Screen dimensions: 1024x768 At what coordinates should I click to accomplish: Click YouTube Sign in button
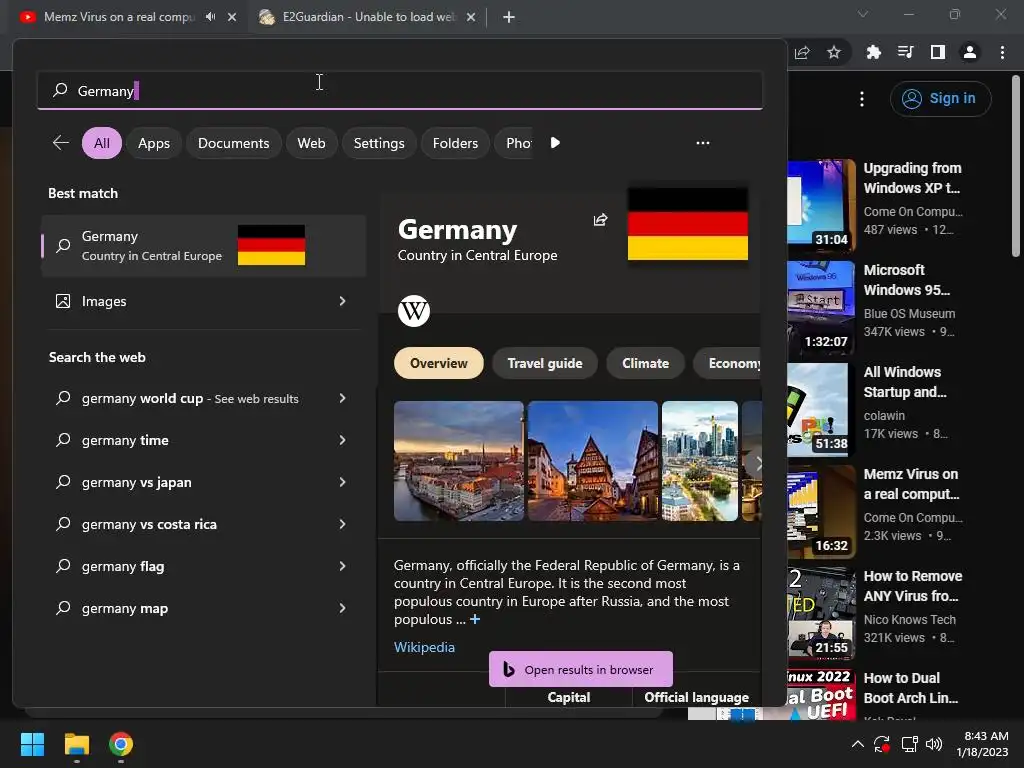940,99
